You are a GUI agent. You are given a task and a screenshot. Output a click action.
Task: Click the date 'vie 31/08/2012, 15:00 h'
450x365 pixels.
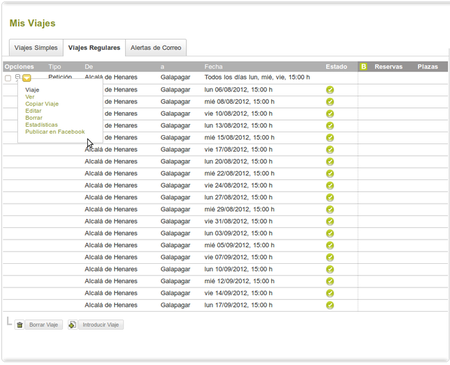[238, 222]
